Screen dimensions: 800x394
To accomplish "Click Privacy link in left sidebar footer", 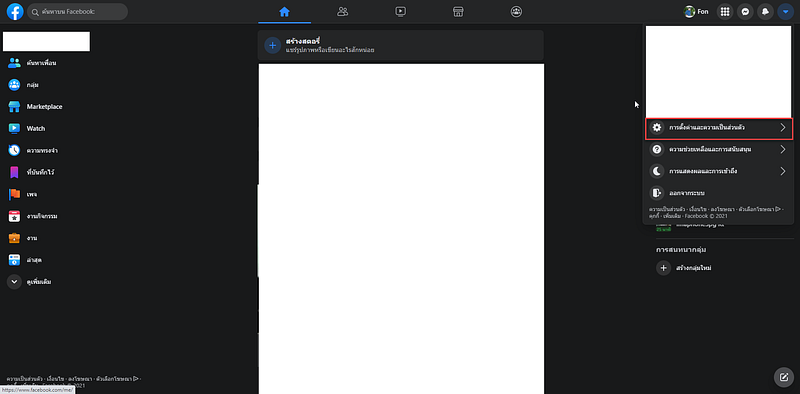I will coord(24,379).
